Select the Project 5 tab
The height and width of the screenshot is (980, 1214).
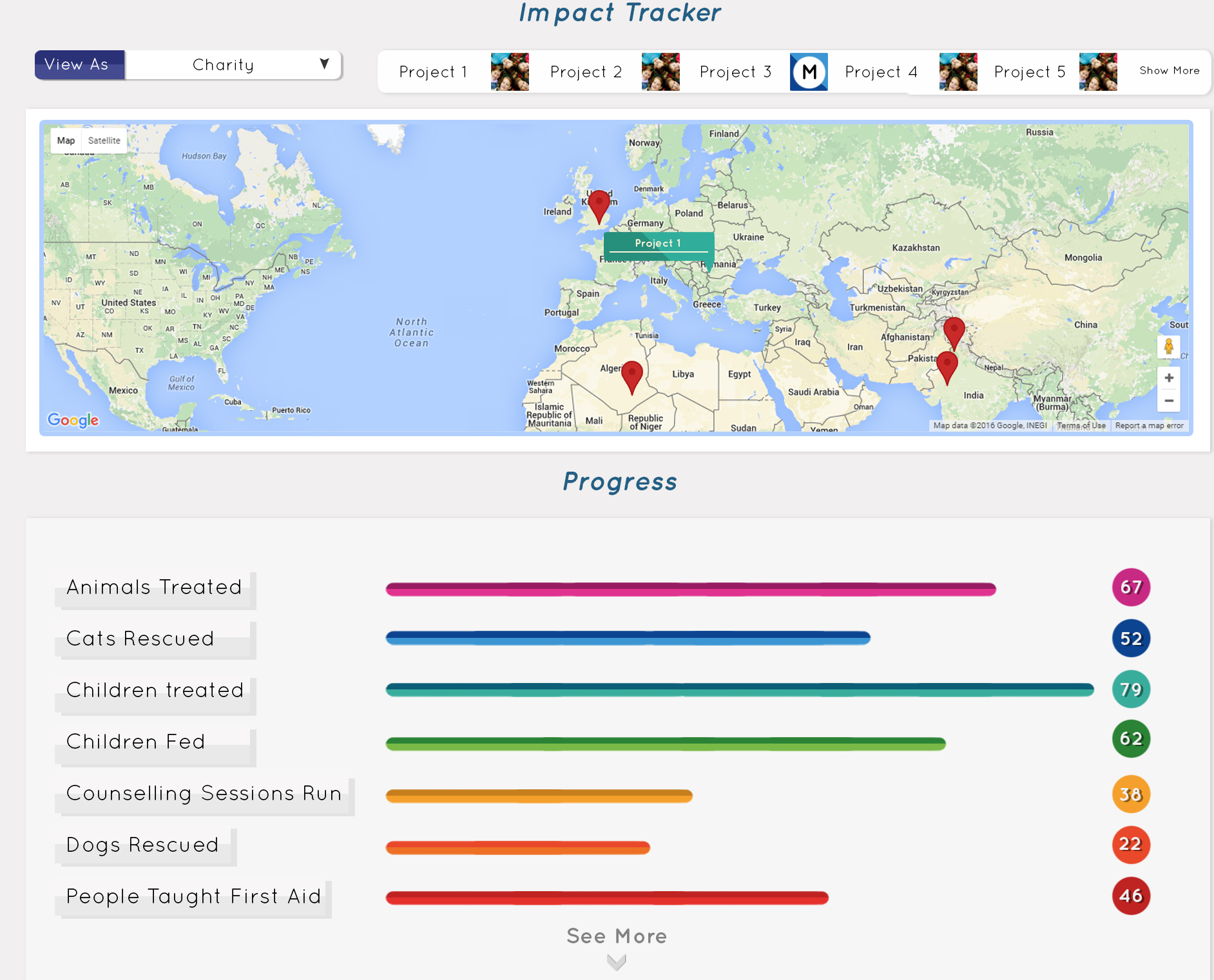pos(1030,72)
